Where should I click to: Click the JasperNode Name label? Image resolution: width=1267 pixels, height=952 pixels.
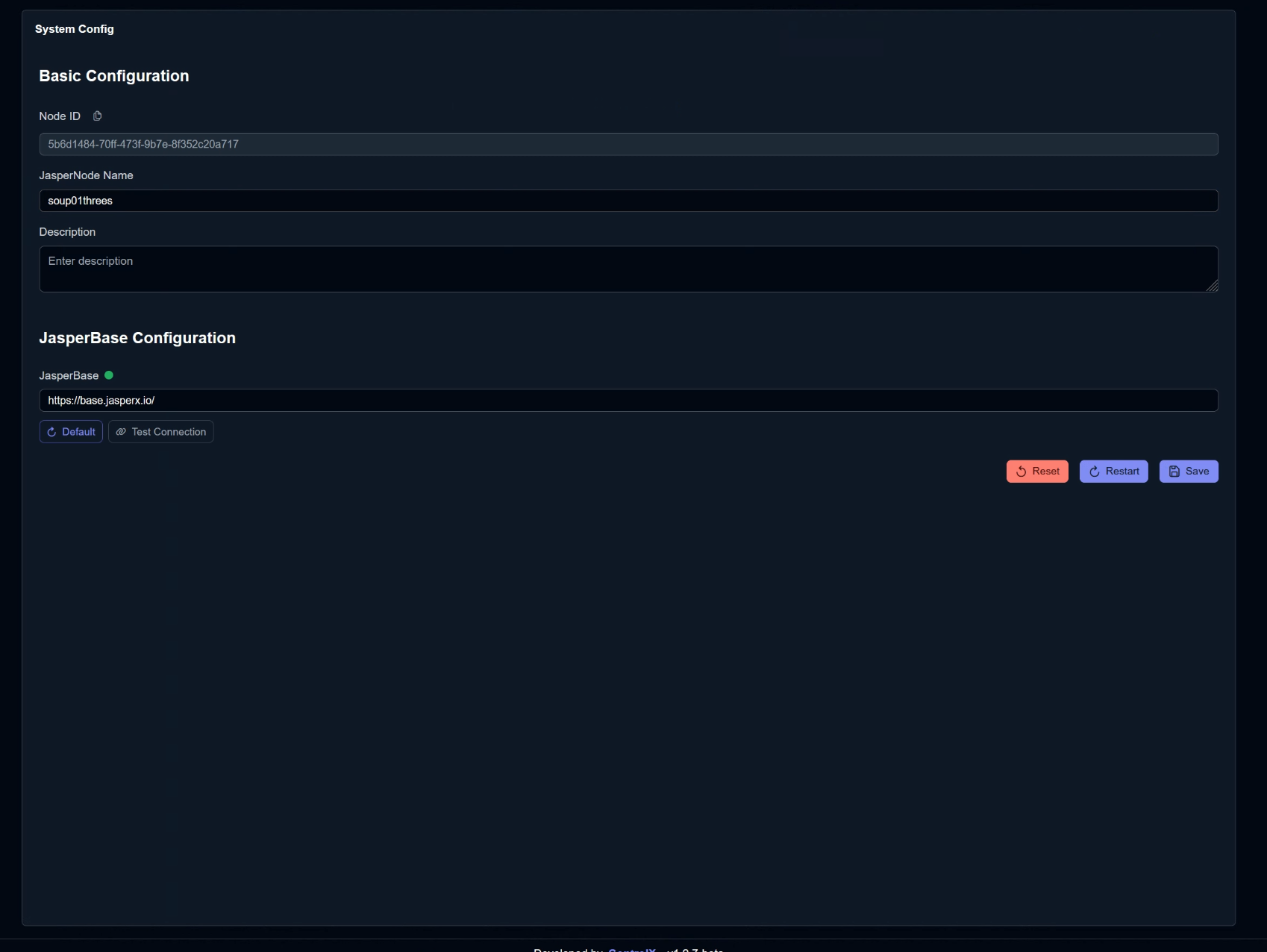click(86, 175)
